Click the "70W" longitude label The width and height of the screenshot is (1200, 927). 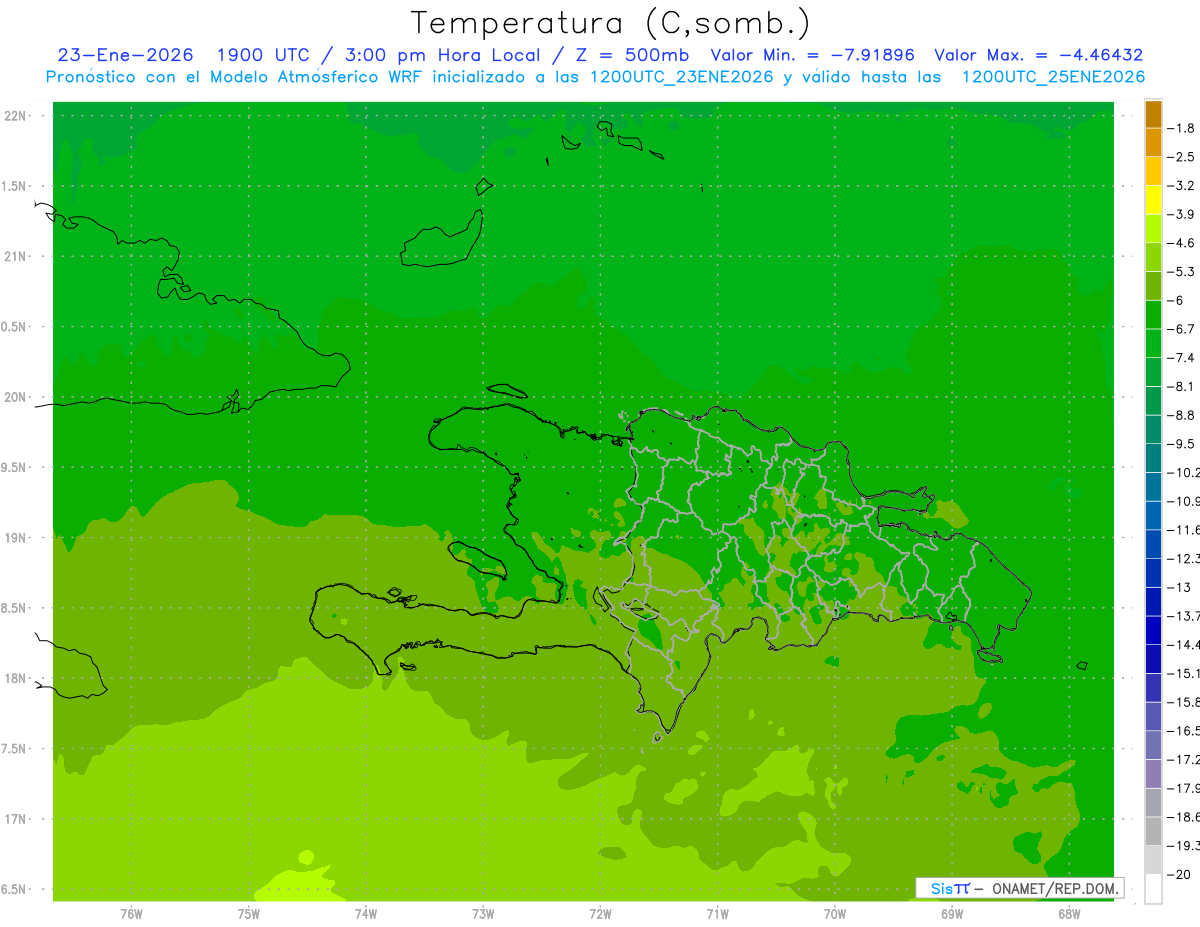(834, 915)
